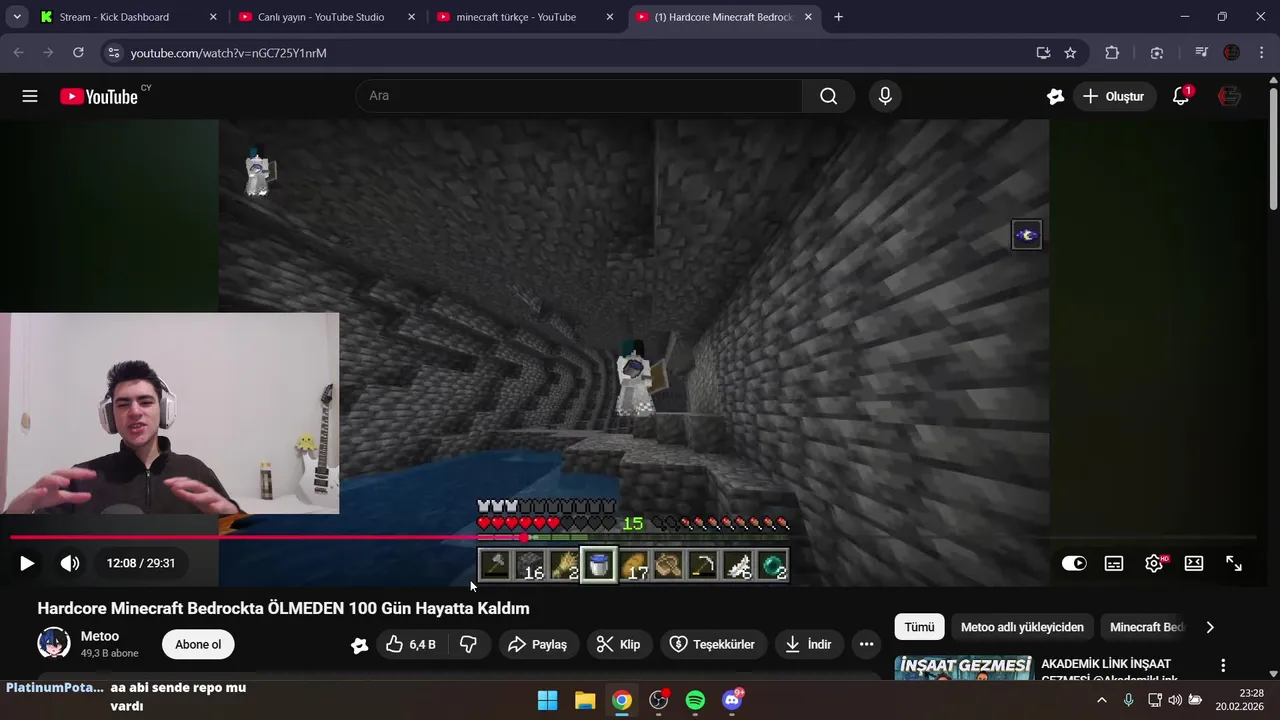Click the star-shaped icon beside Oluştur
Screen dimensions: 1280x720
1055,96
